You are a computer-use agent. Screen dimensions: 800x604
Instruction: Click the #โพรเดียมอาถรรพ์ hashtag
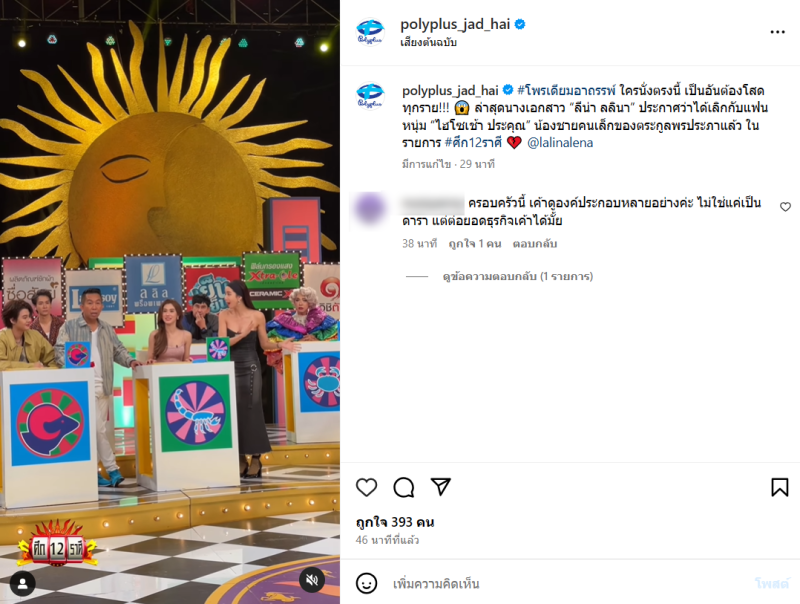pos(566,90)
